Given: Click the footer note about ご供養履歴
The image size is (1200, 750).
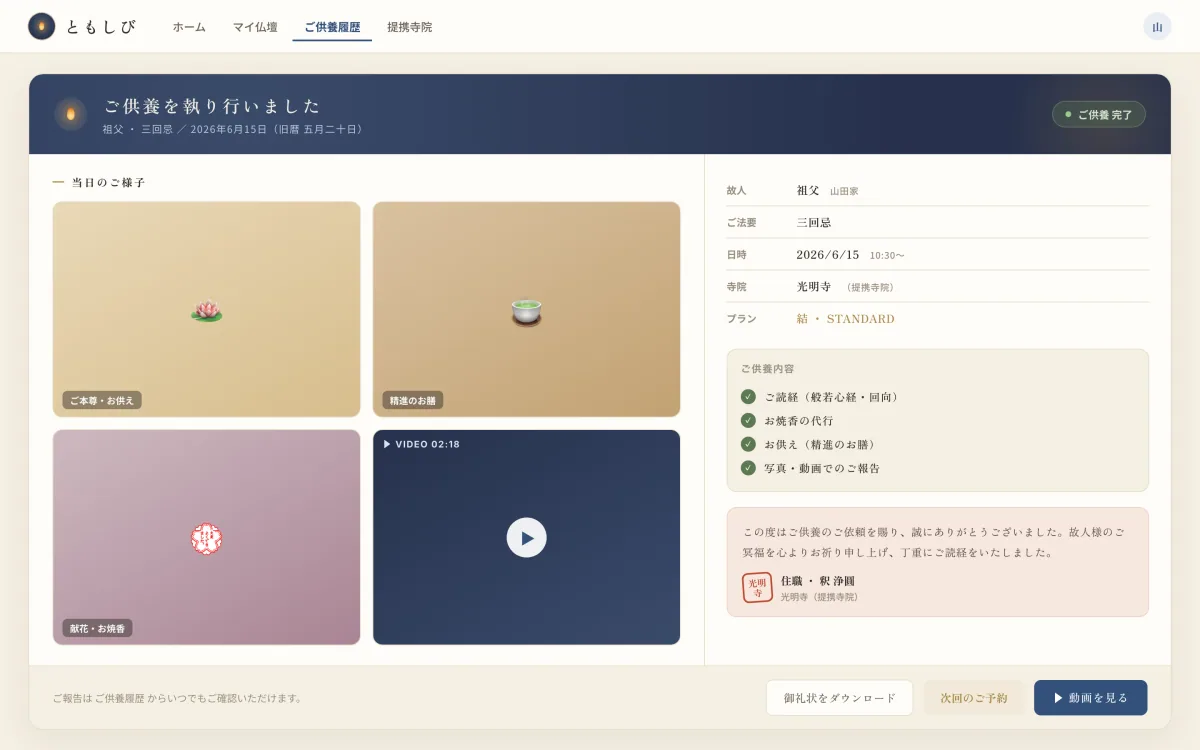Looking at the screenshot, I should [x=179, y=698].
